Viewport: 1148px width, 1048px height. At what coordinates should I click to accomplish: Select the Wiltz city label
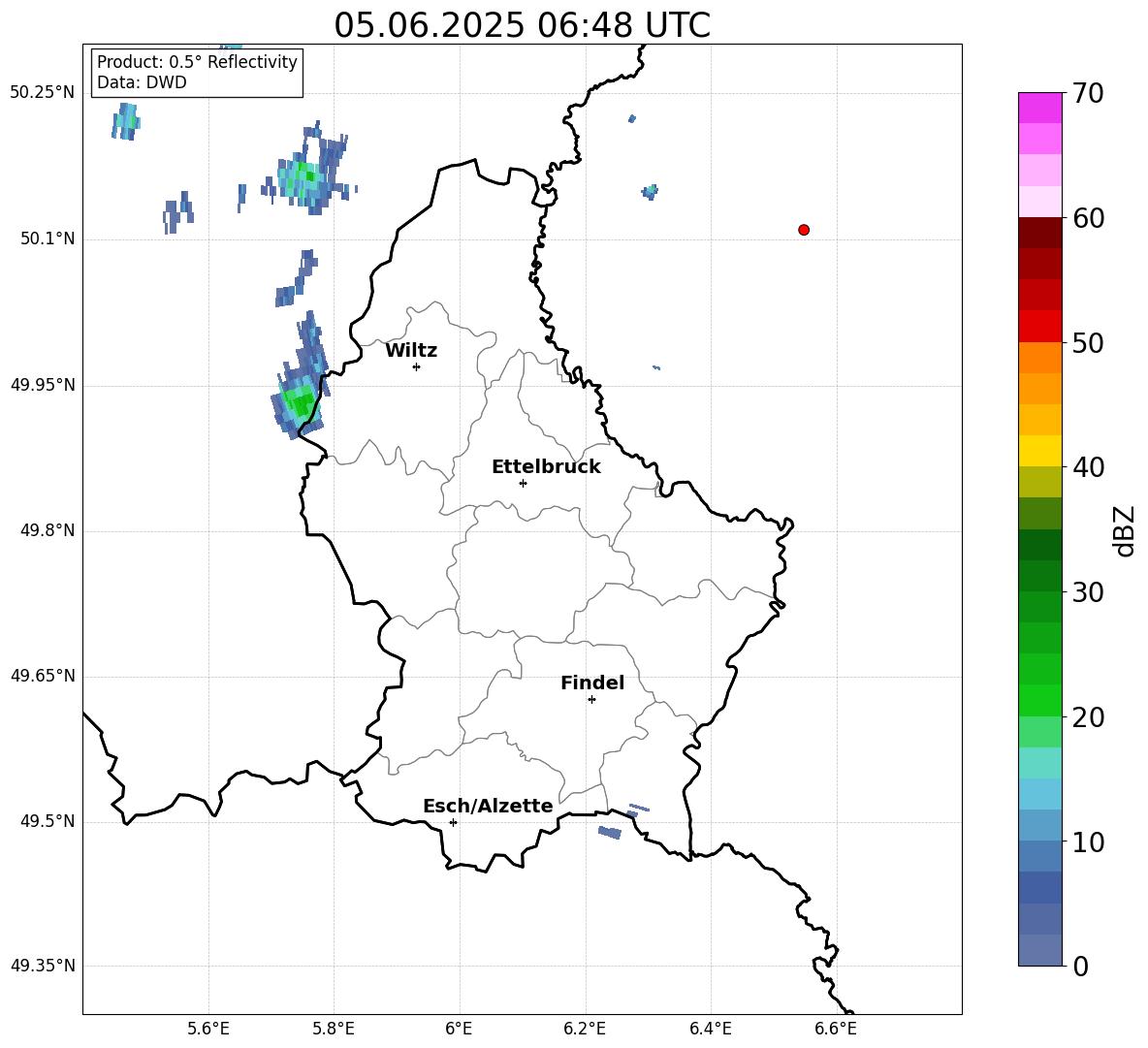click(411, 351)
